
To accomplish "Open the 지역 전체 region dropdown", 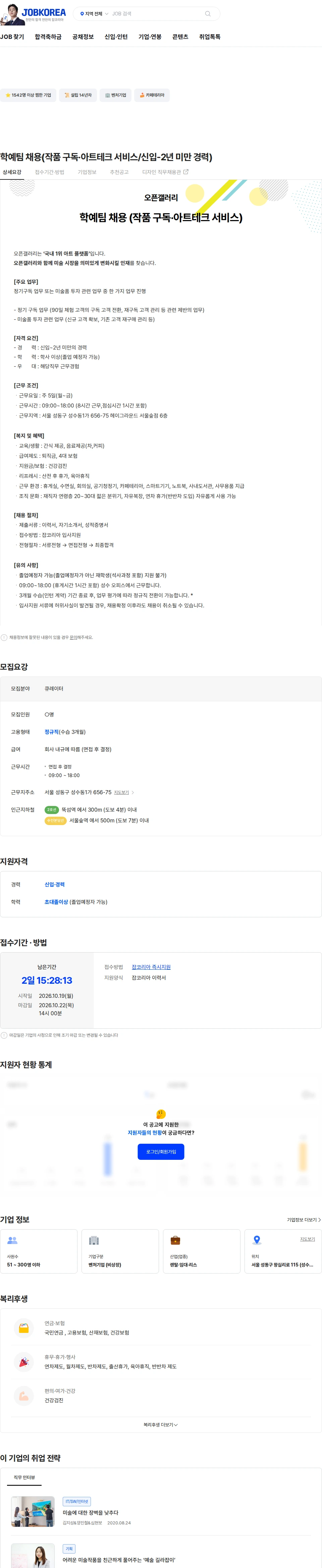I will click(94, 13).
